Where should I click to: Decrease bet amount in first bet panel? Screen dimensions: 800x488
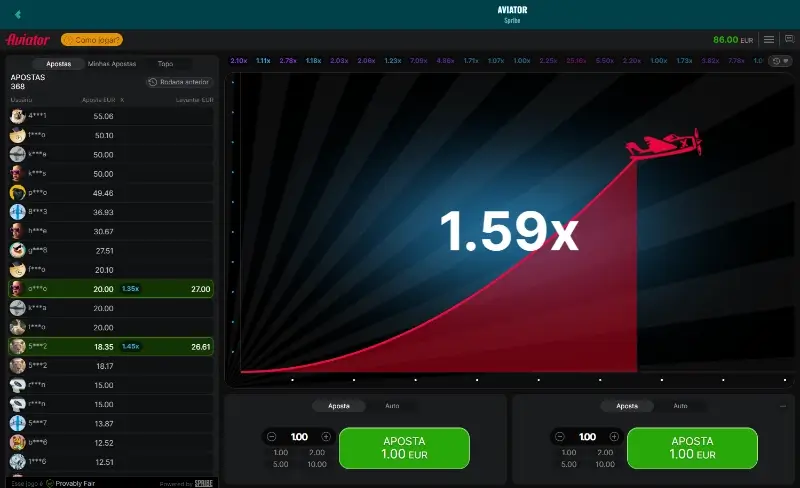coord(271,437)
